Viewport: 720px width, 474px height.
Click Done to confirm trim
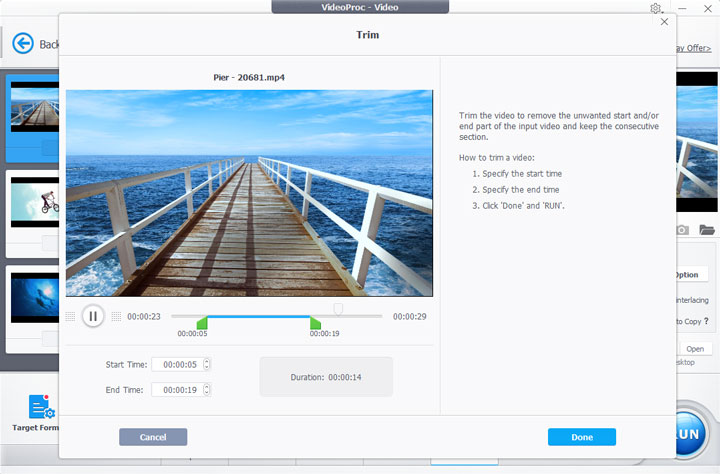(x=582, y=437)
